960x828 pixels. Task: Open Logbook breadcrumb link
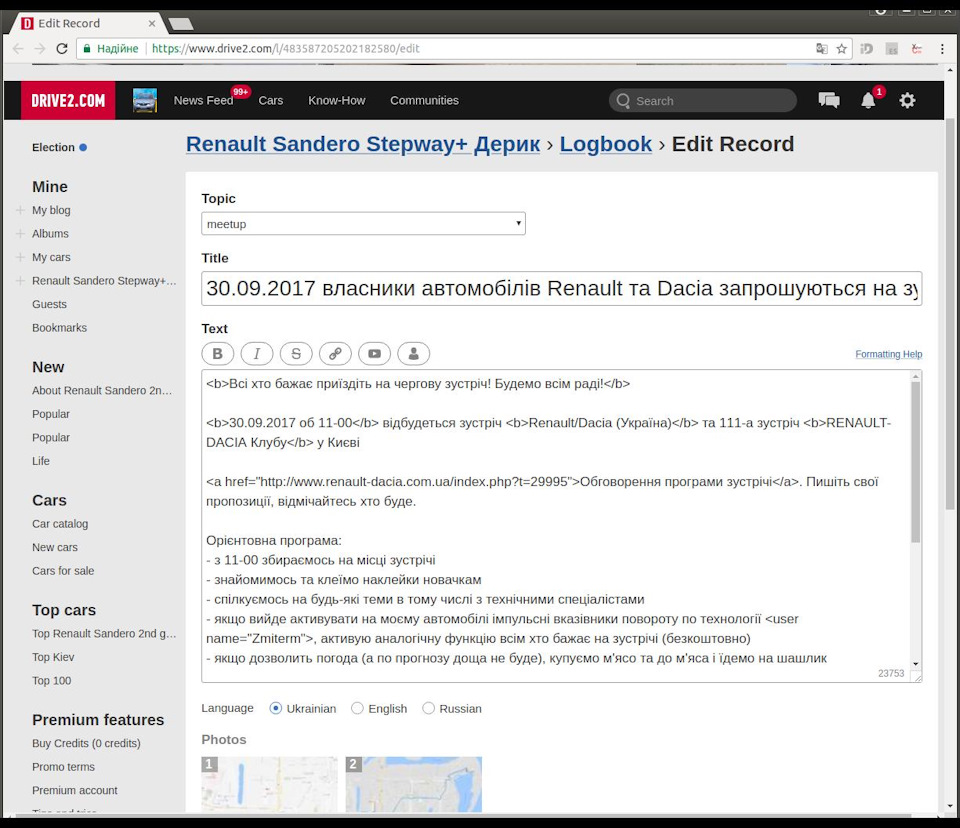[x=606, y=144]
